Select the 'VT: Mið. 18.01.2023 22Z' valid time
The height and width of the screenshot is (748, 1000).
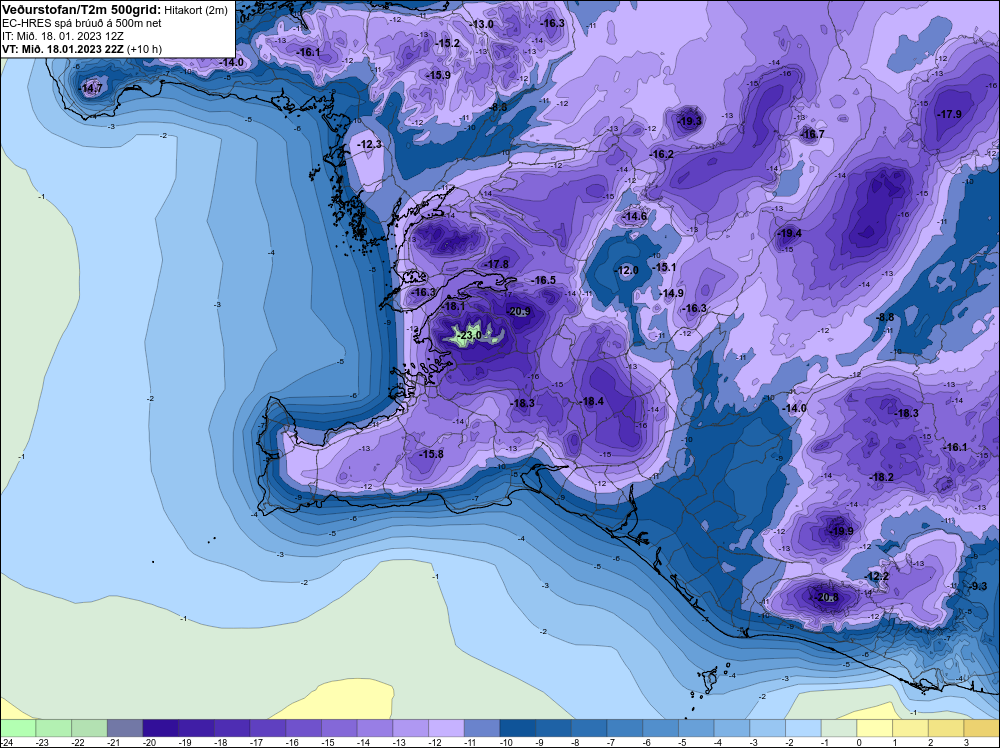(x=63, y=48)
